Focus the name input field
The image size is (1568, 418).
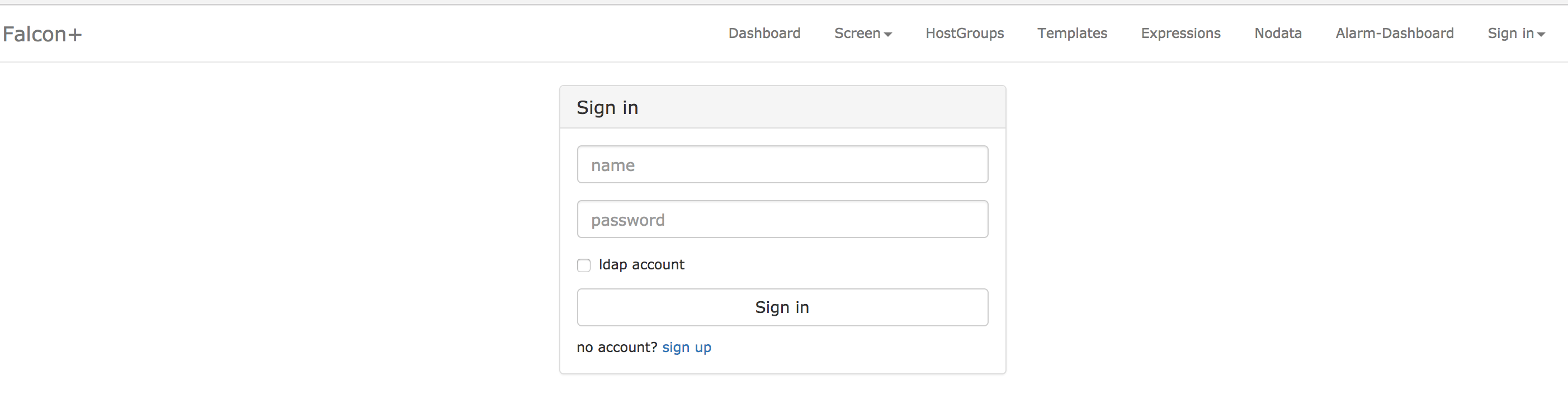pos(782,165)
